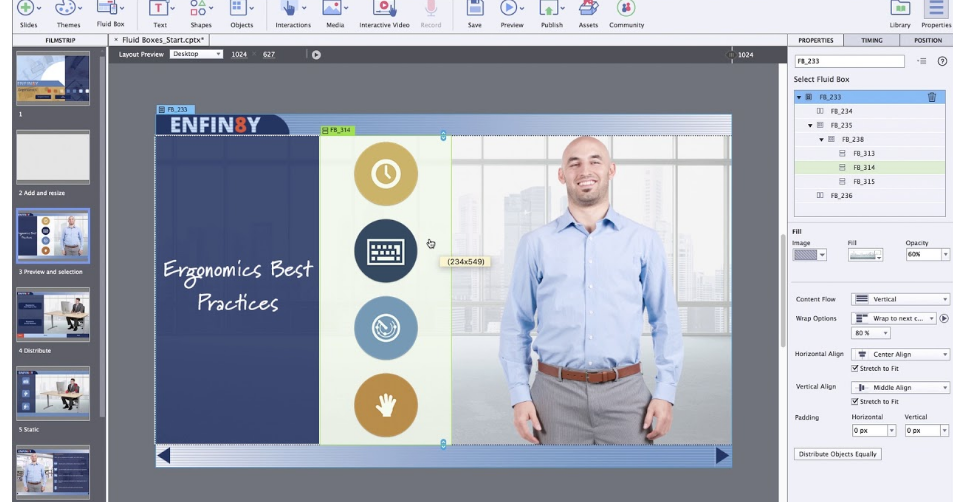Collapse the FB_235 tree node
Image resolution: width=953 pixels, height=502 pixels.
(x=810, y=126)
